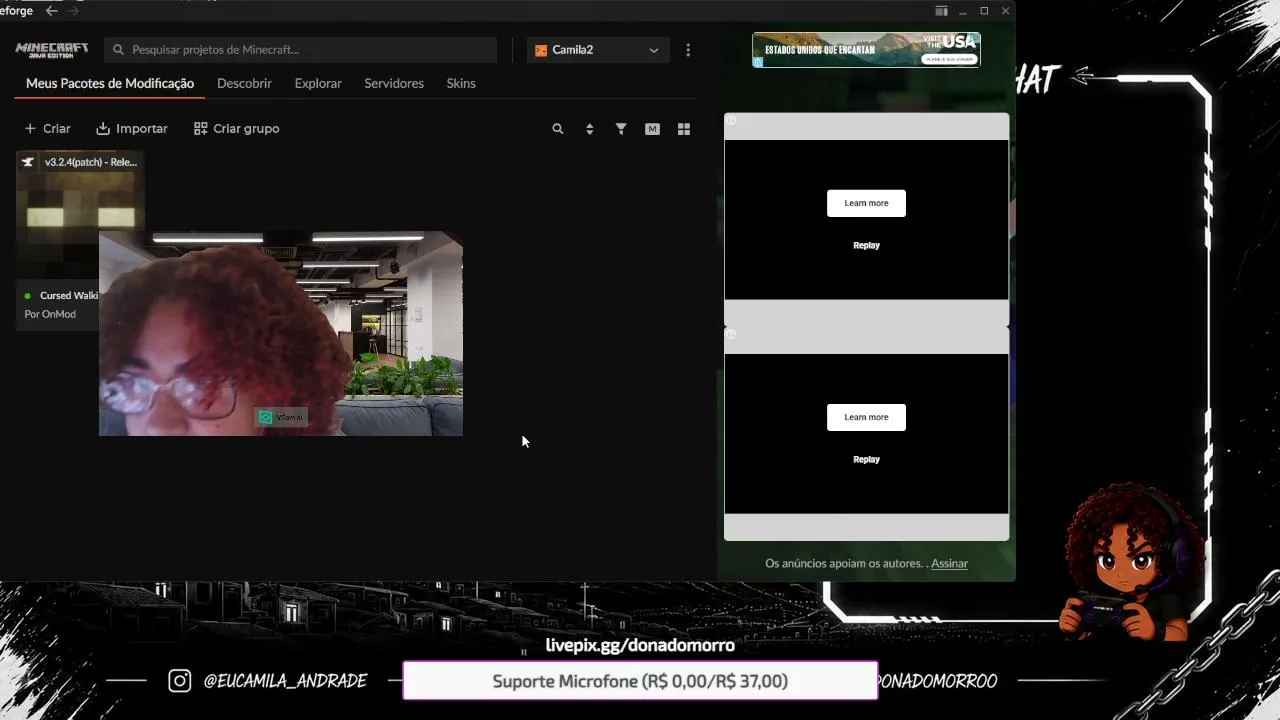Click the Estados Unidos que Encantam banner ad
This screenshot has height=720, width=1280.
866,50
